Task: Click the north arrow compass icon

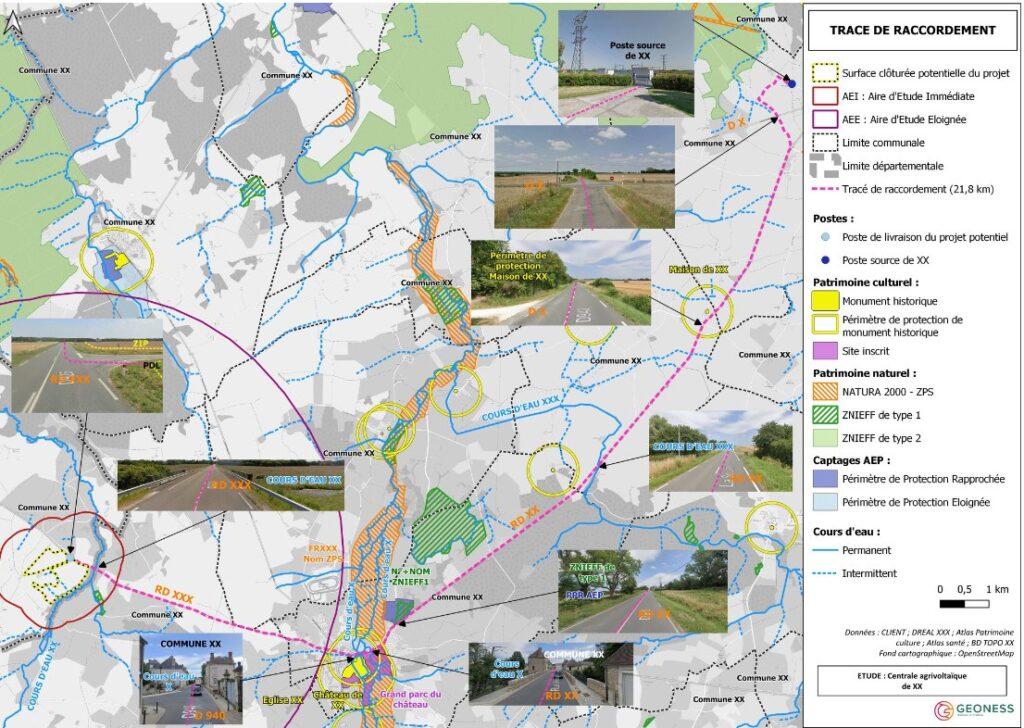Action: pos(15,22)
